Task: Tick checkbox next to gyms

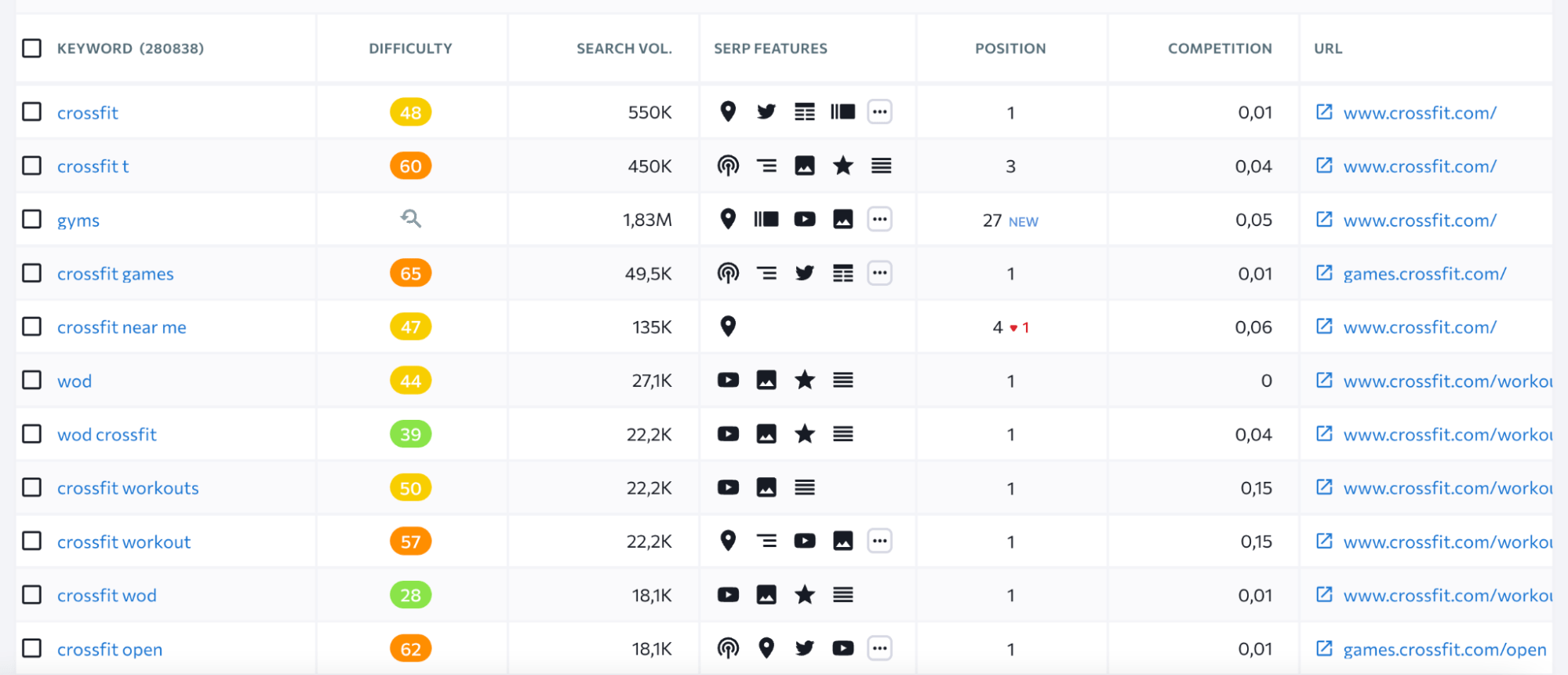Action: click(x=32, y=219)
